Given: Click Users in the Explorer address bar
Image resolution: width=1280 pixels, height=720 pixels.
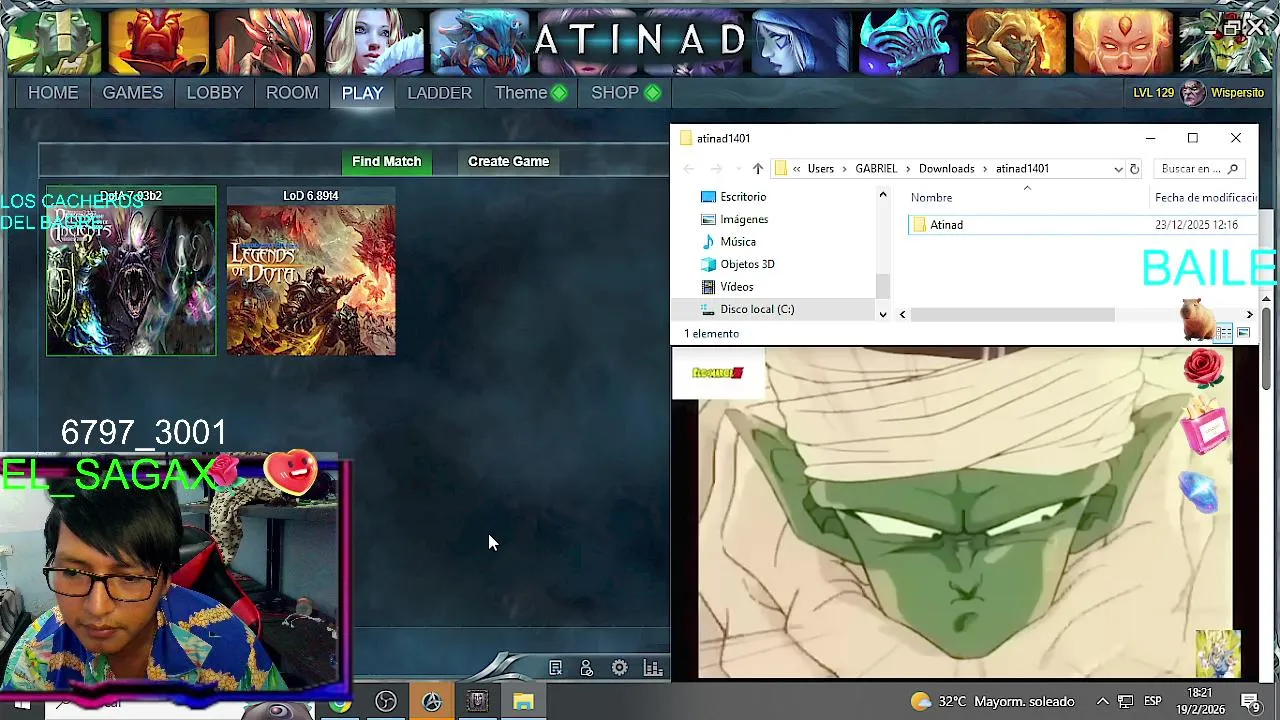Looking at the screenshot, I should click(x=821, y=169).
